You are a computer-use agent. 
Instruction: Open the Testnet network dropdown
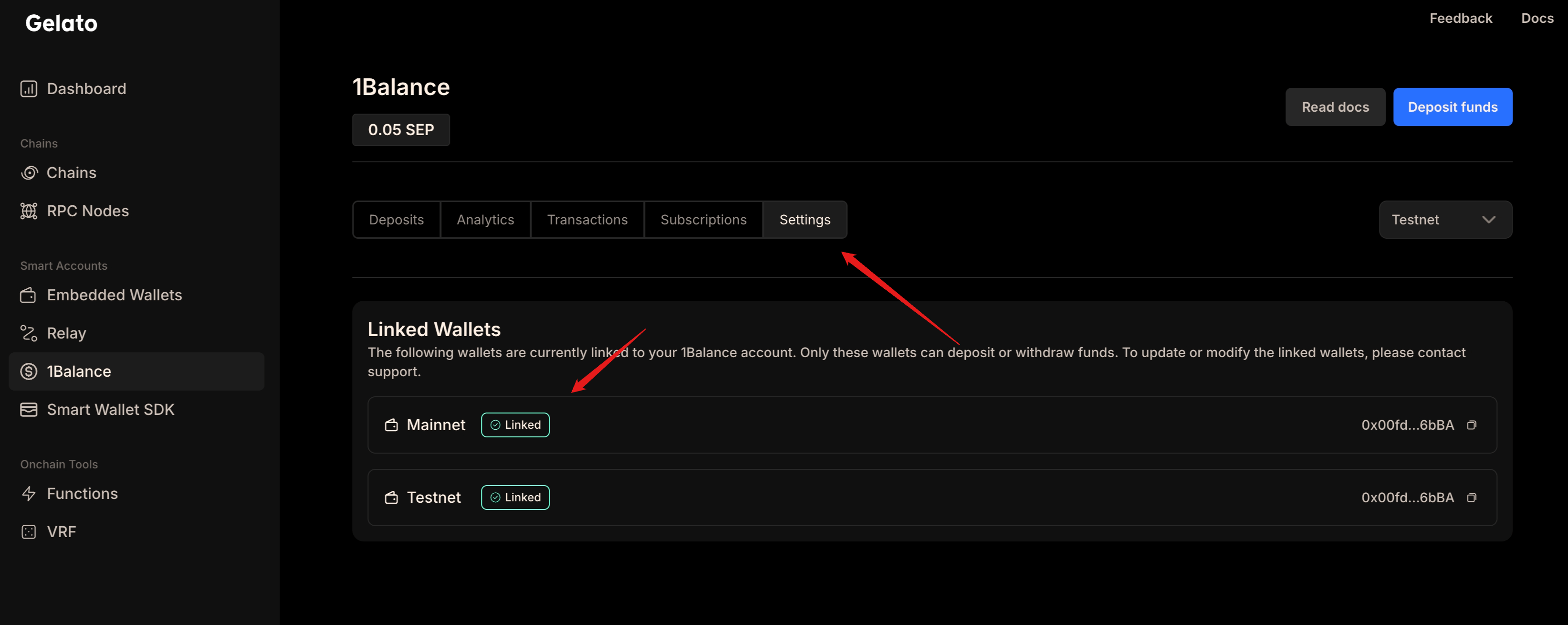pos(1444,220)
